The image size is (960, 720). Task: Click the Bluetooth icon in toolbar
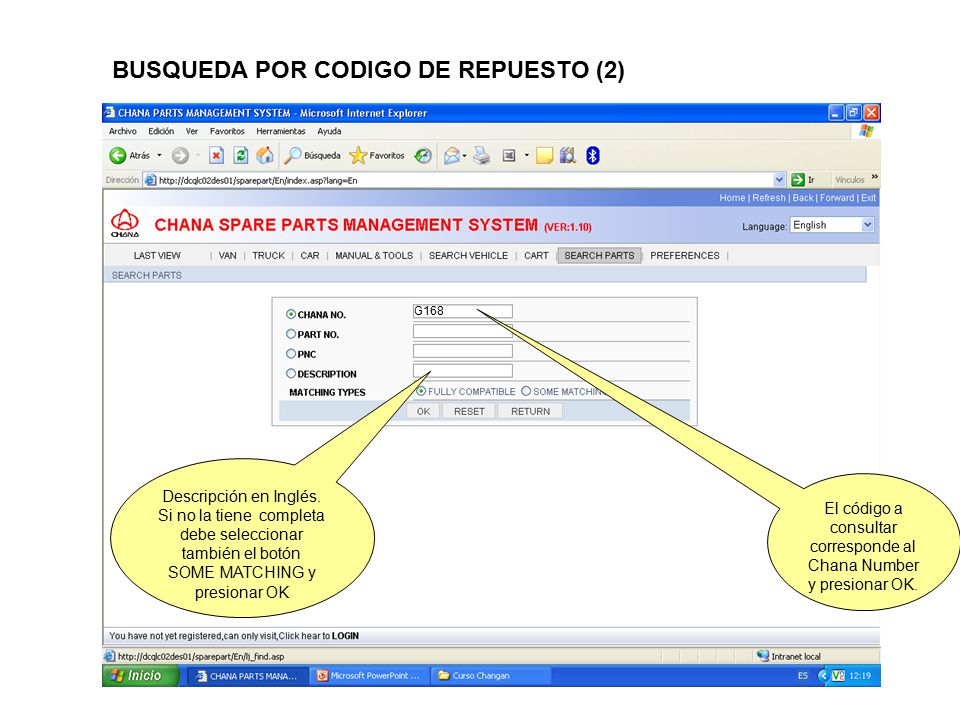pos(593,156)
